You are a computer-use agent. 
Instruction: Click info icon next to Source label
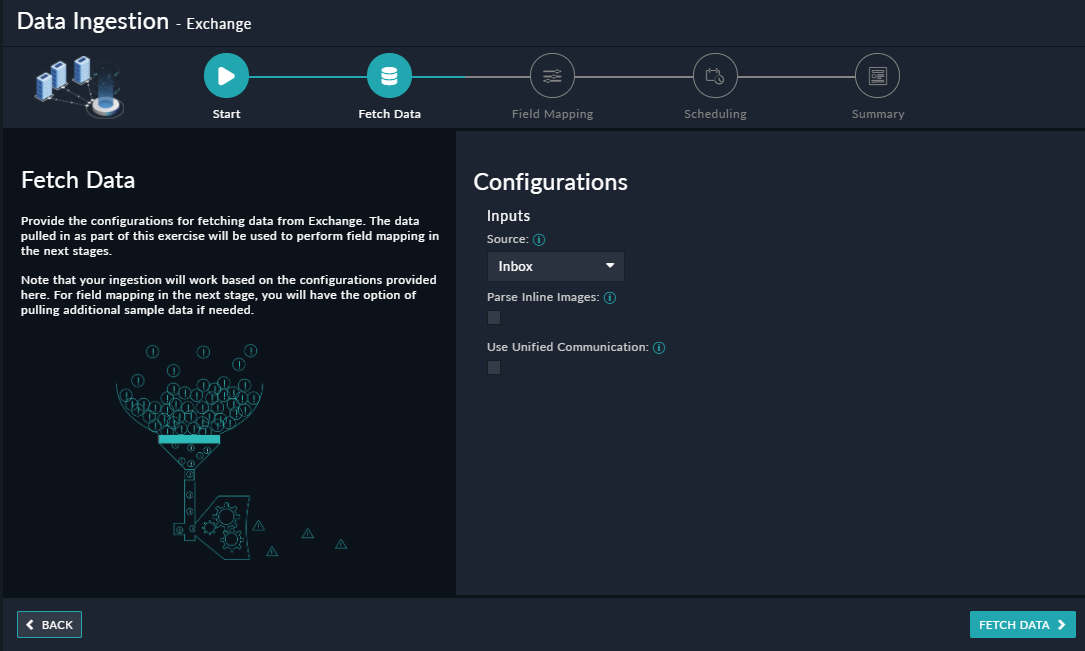click(539, 240)
